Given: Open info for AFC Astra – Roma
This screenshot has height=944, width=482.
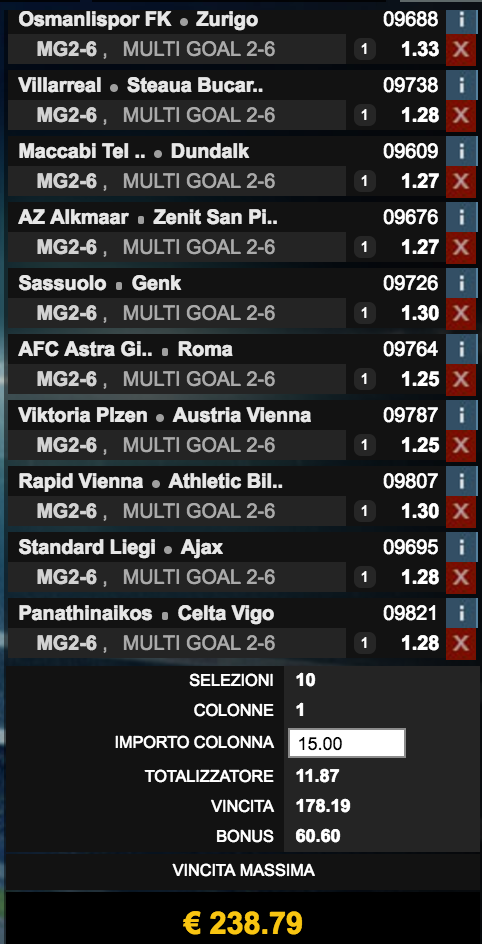Looking at the screenshot, I should tap(462, 350).
